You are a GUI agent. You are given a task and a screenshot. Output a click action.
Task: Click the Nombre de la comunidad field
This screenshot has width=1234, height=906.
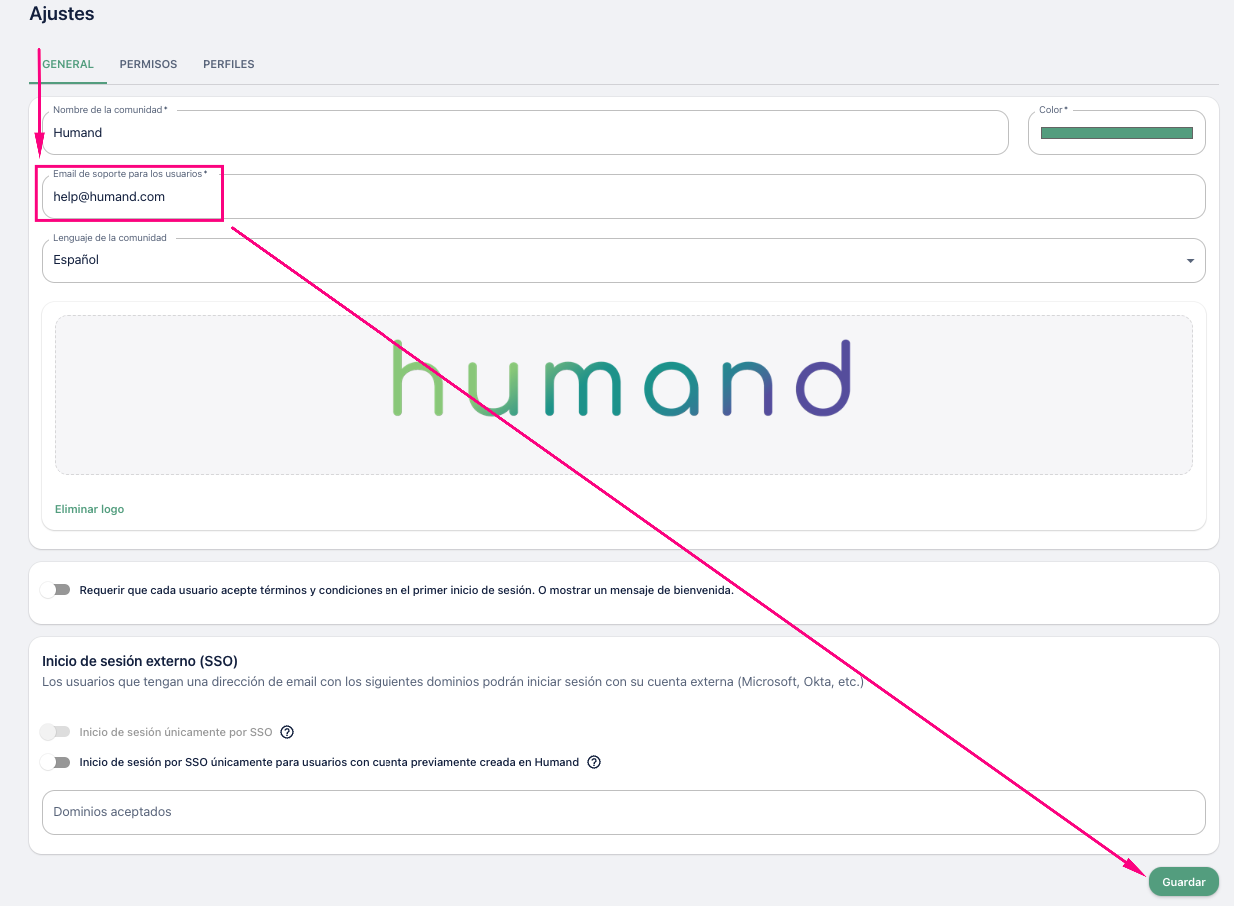pyautogui.click(x=525, y=132)
